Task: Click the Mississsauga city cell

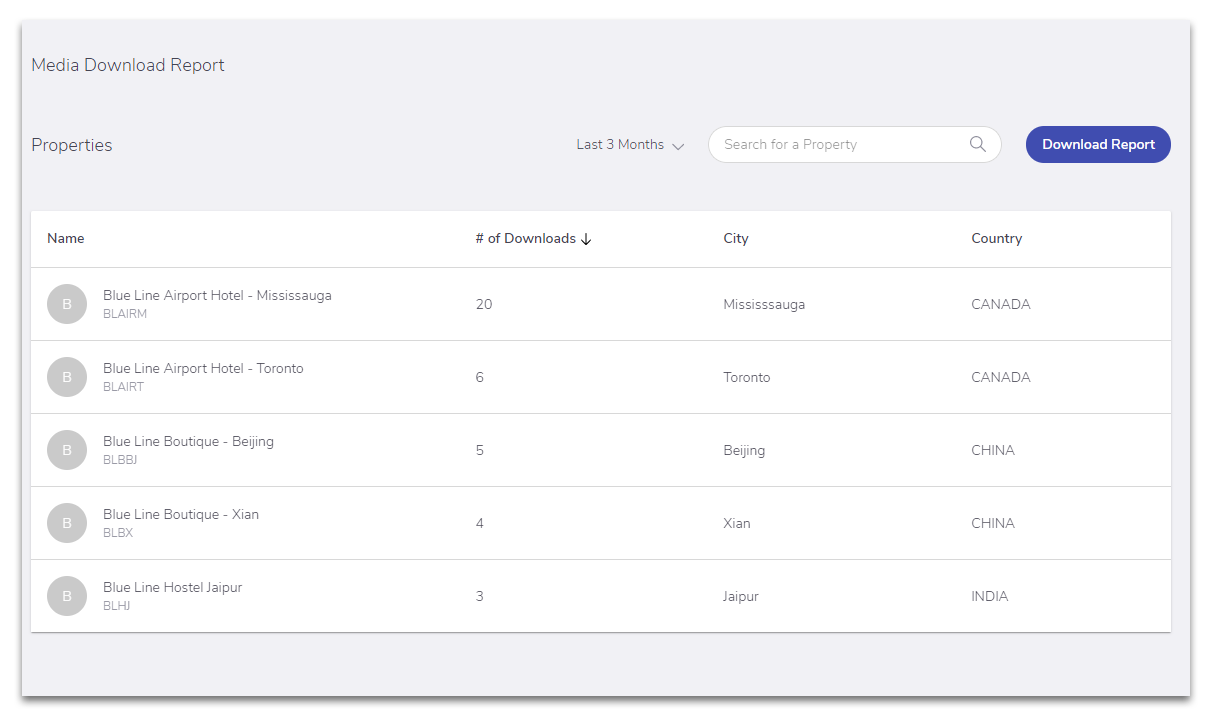Action: point(764,304)
